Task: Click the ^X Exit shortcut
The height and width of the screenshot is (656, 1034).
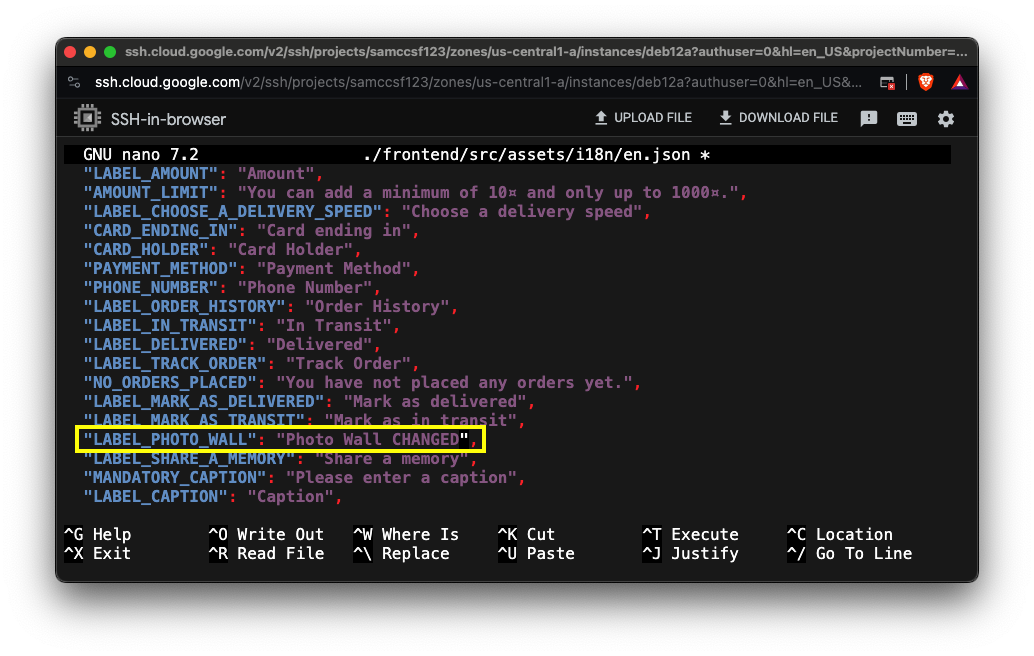Action: tap(98, 554)
